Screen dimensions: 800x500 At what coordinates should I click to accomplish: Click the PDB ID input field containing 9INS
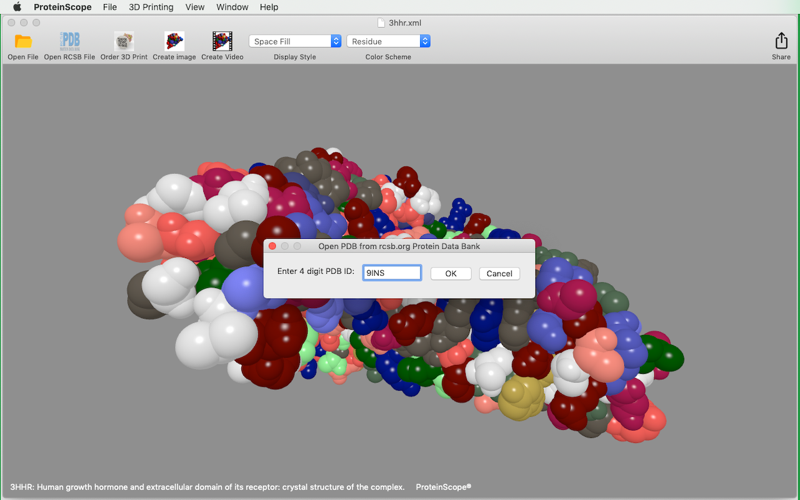(x=392, y=273)
